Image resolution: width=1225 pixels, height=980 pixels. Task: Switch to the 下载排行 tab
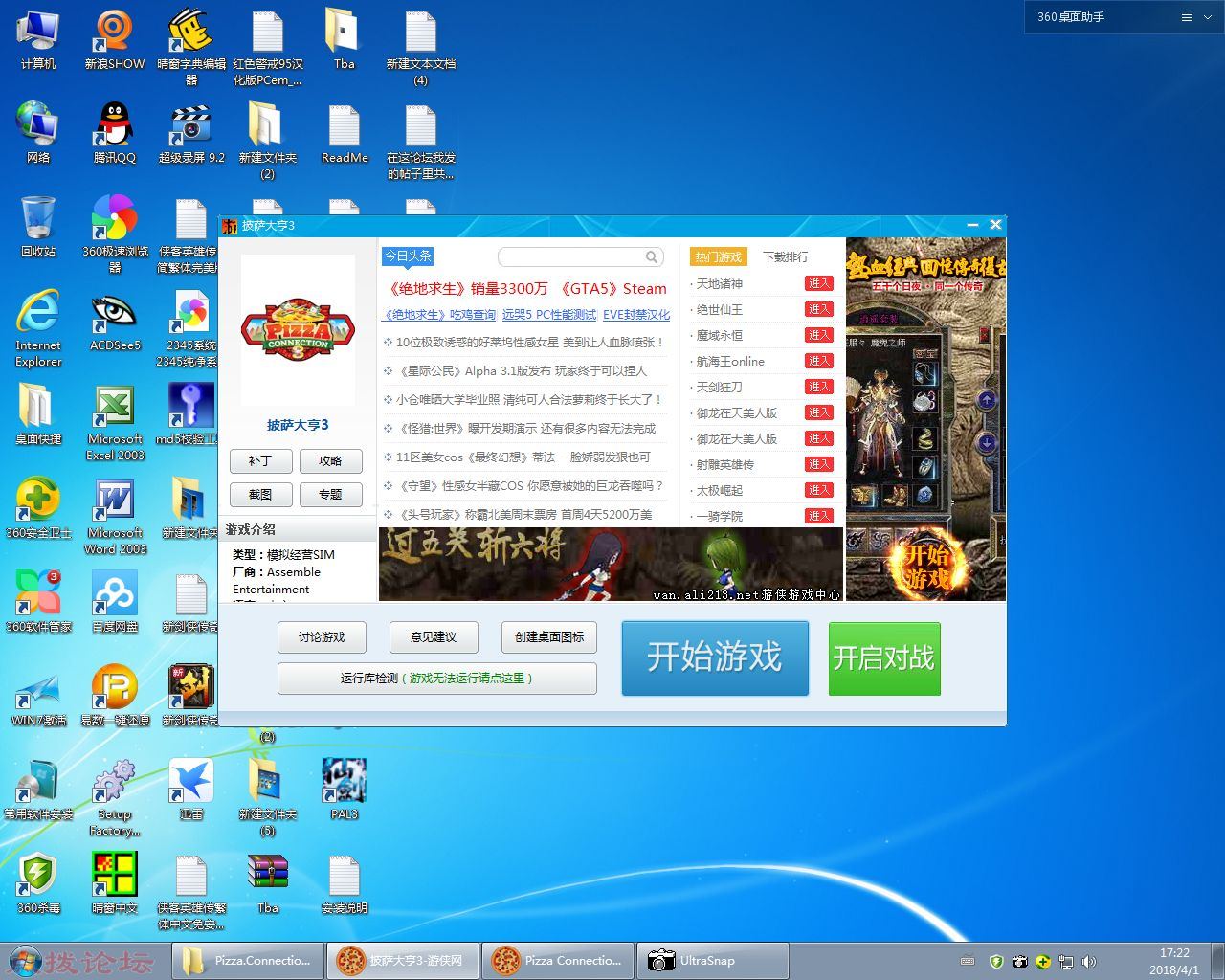[x=786, y=256]
